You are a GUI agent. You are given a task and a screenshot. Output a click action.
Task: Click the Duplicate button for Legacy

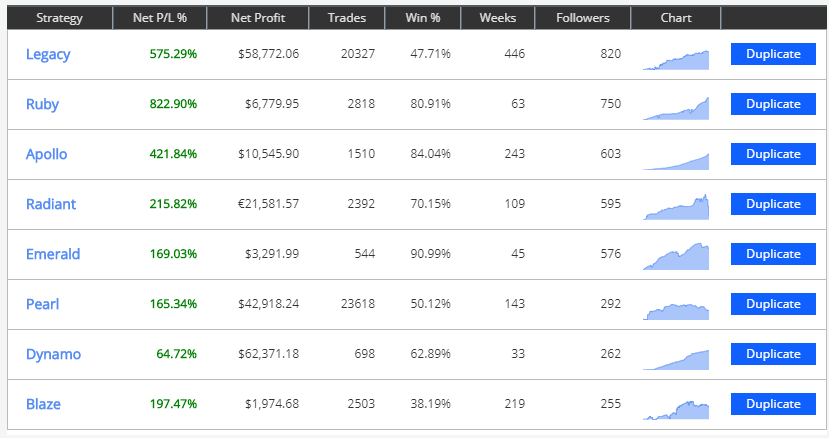coord(773,54)
